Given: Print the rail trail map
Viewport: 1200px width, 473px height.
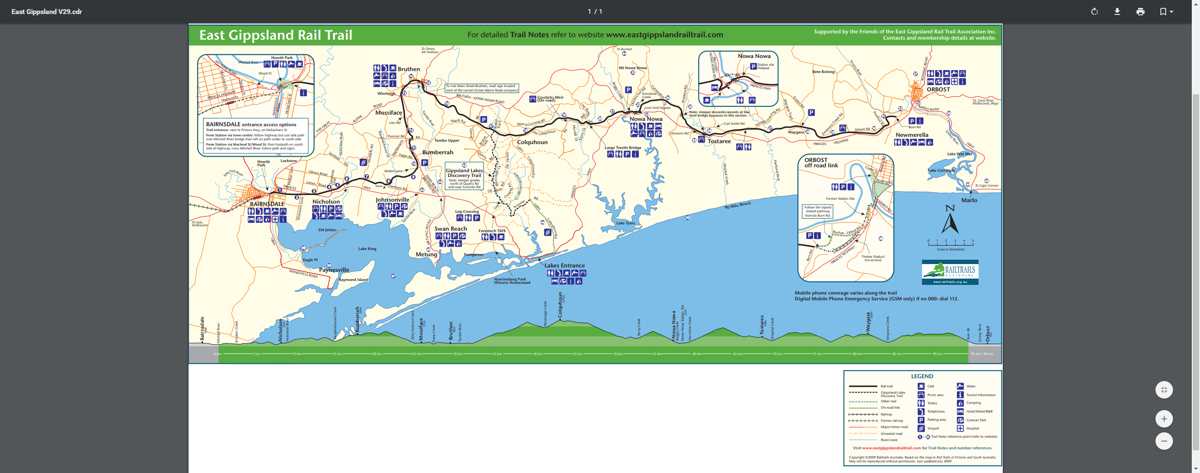Looking at the screenshot, I should (1140, 11).
